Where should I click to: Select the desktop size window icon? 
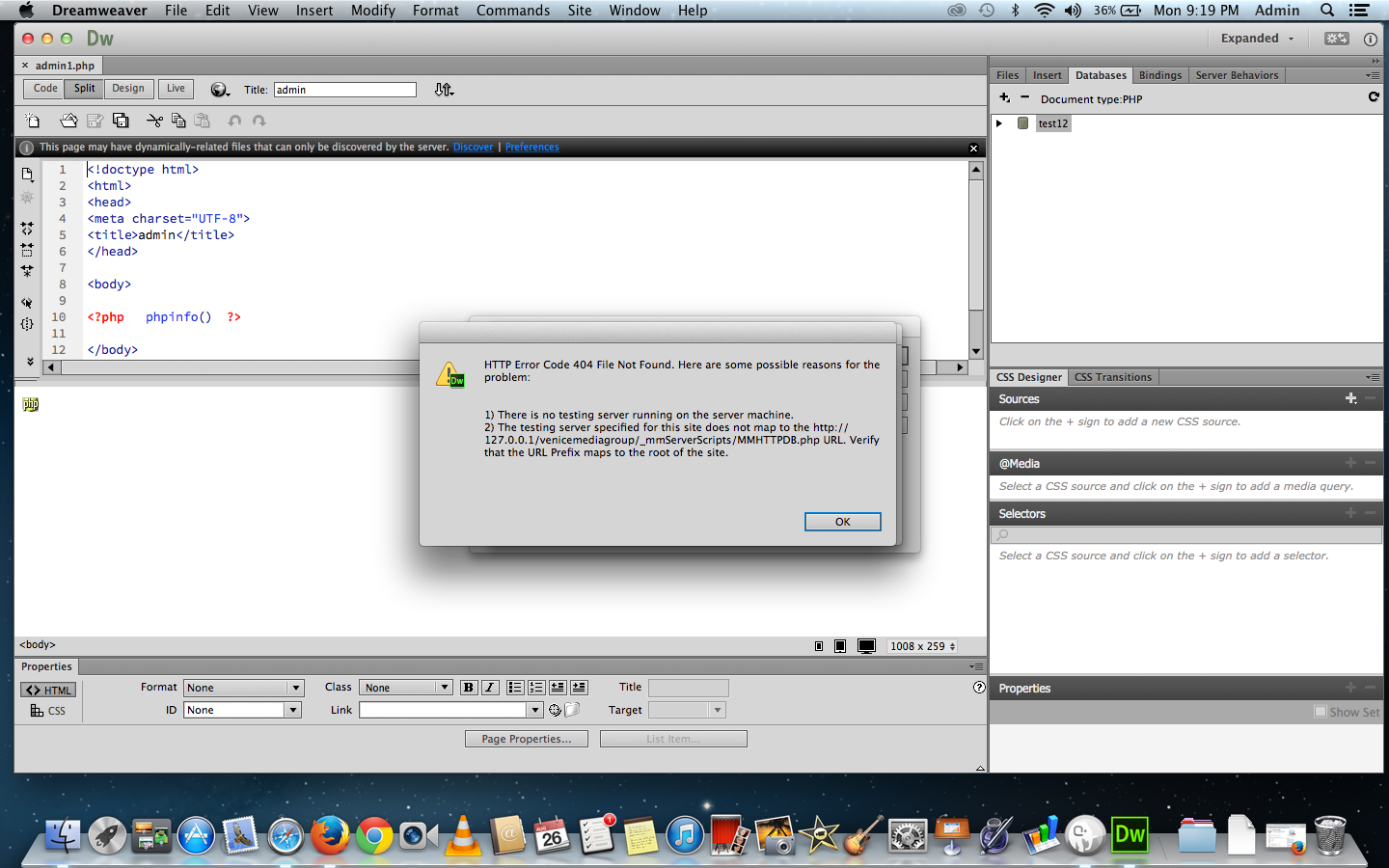[x=866, y=646]
